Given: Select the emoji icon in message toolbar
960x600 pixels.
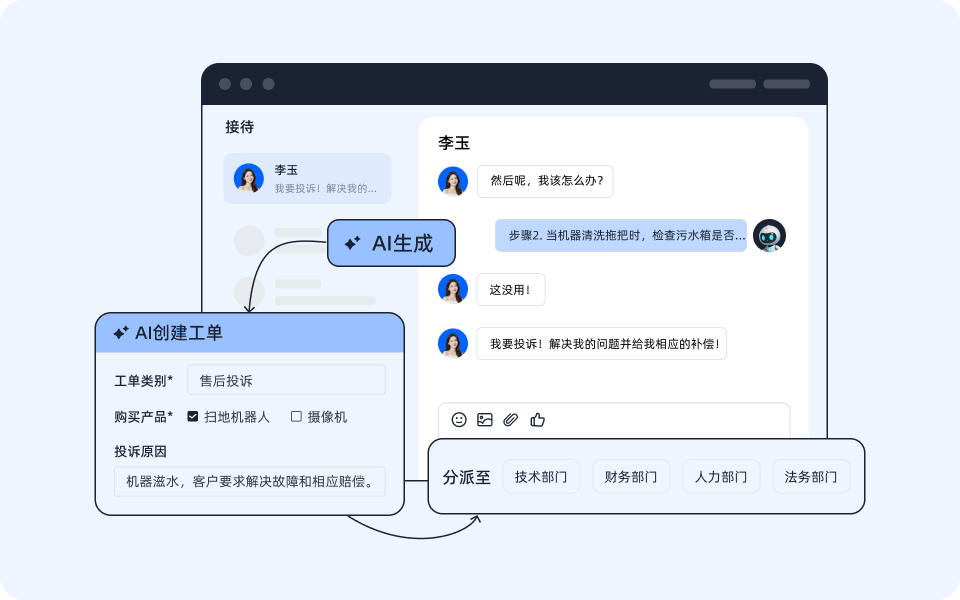Looking at the screenshot, I should point(458,420).
